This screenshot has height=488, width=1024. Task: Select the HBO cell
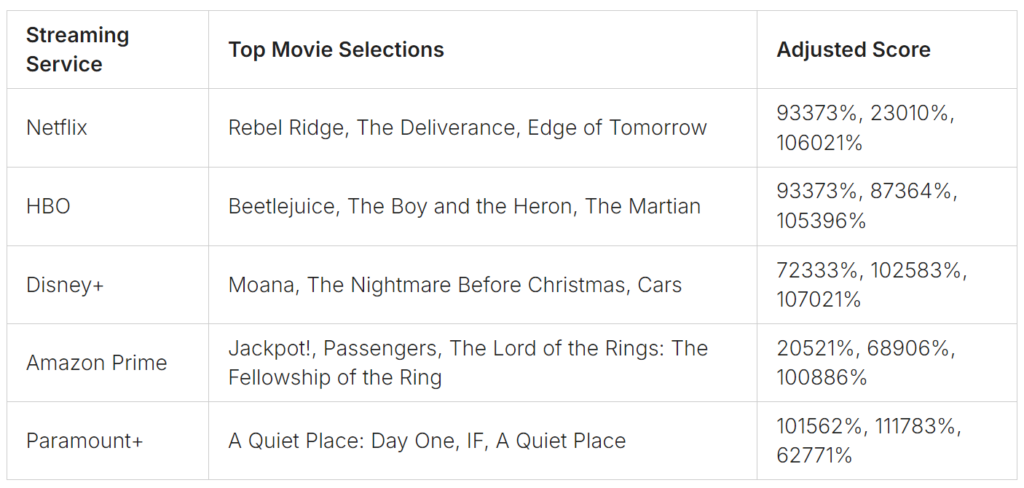point(108,206)
